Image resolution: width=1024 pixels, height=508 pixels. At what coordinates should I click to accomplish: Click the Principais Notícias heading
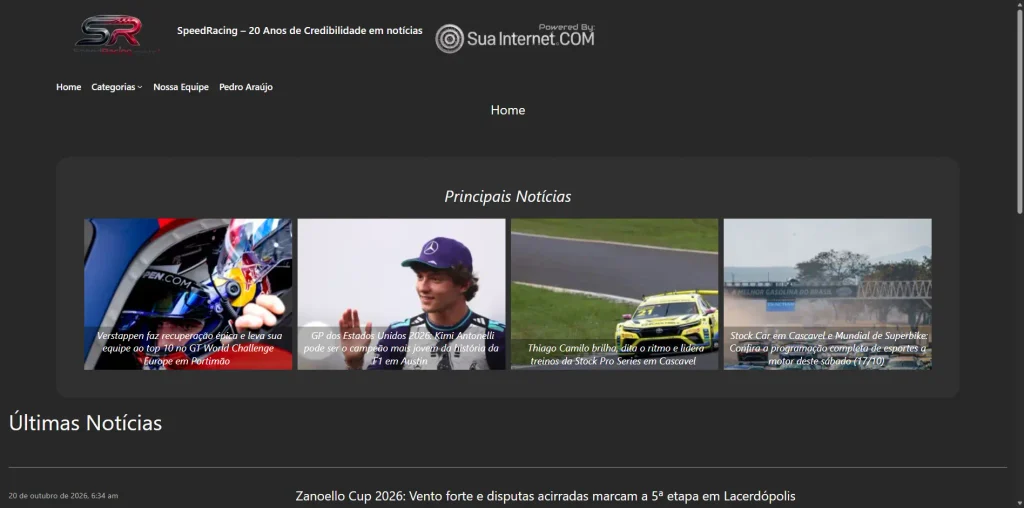tap(508, 197)
